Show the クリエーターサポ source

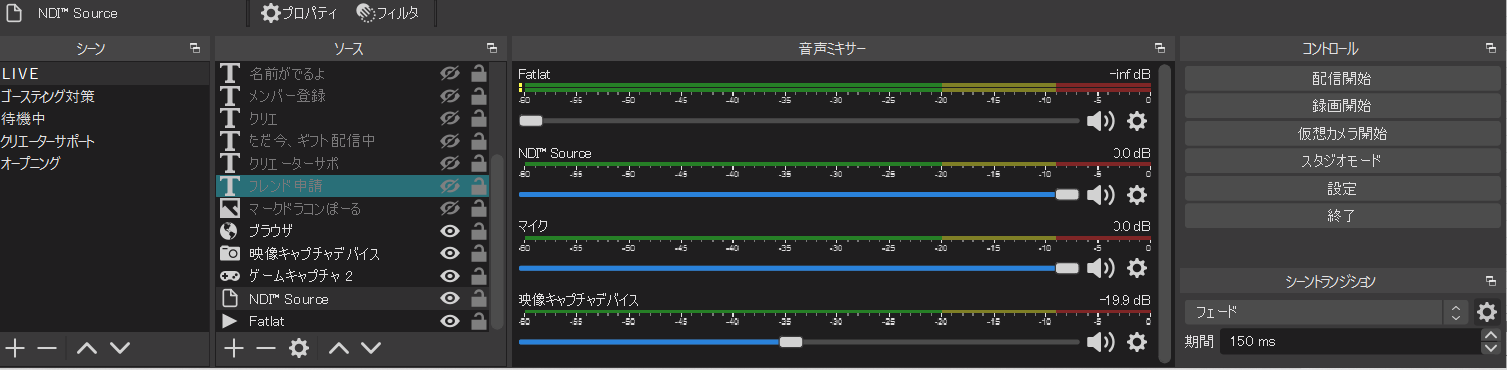pyautogui.click(x=450, y=163)
